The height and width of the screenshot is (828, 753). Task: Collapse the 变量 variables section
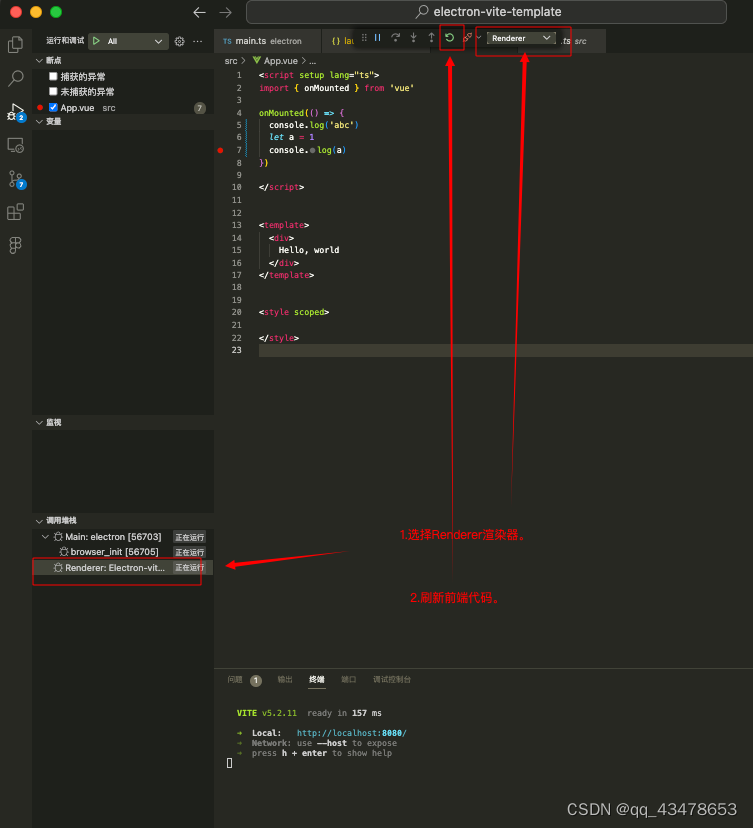[x=39, y=121]
